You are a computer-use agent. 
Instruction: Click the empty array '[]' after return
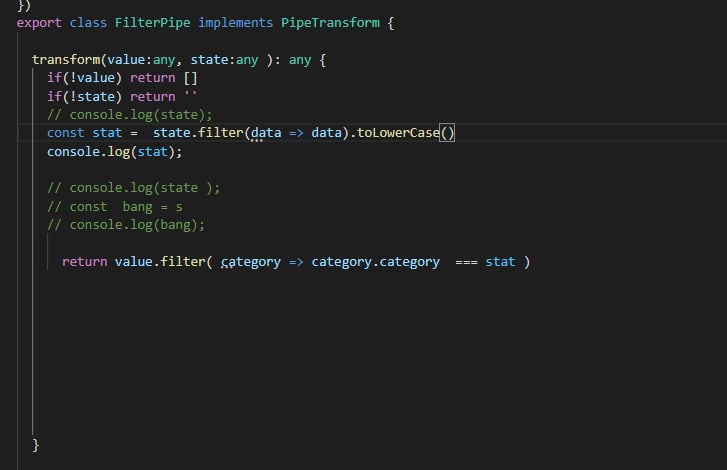coord(191,78)
